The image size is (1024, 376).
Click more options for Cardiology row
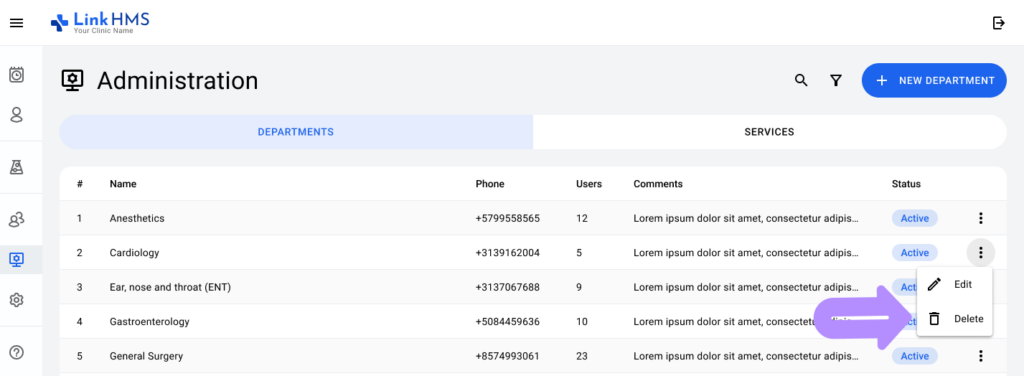click(980, 253)
